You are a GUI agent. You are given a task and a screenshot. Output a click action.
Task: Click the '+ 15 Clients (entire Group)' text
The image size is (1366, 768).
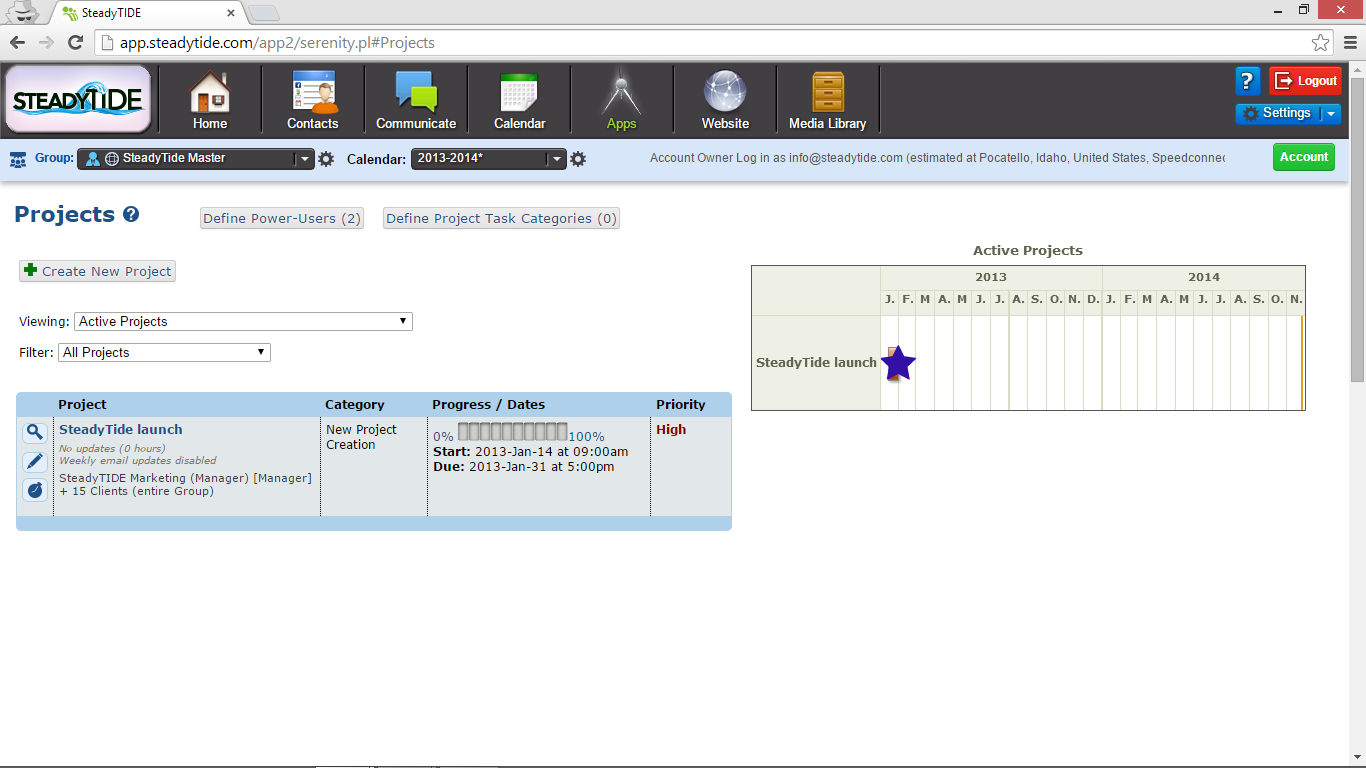pyautogui.click(x=136, y=491)
